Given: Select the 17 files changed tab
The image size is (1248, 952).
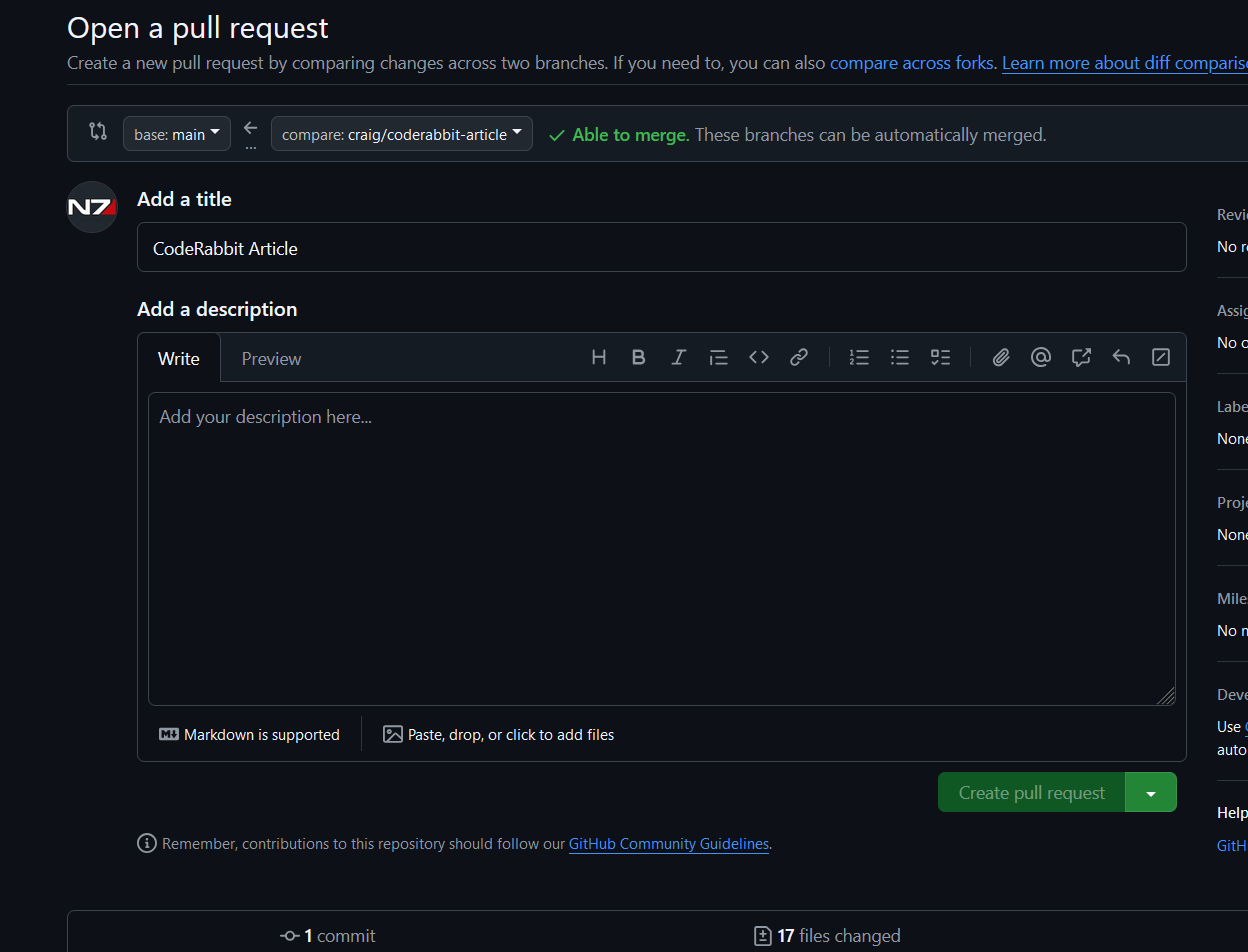Looking at the screenshot, I should coord(827,936).
